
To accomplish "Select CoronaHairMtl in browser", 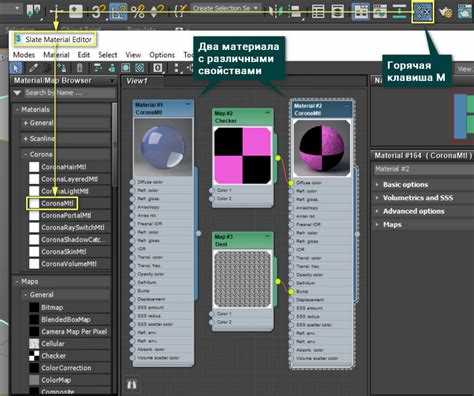I will (x=64, y=167).
